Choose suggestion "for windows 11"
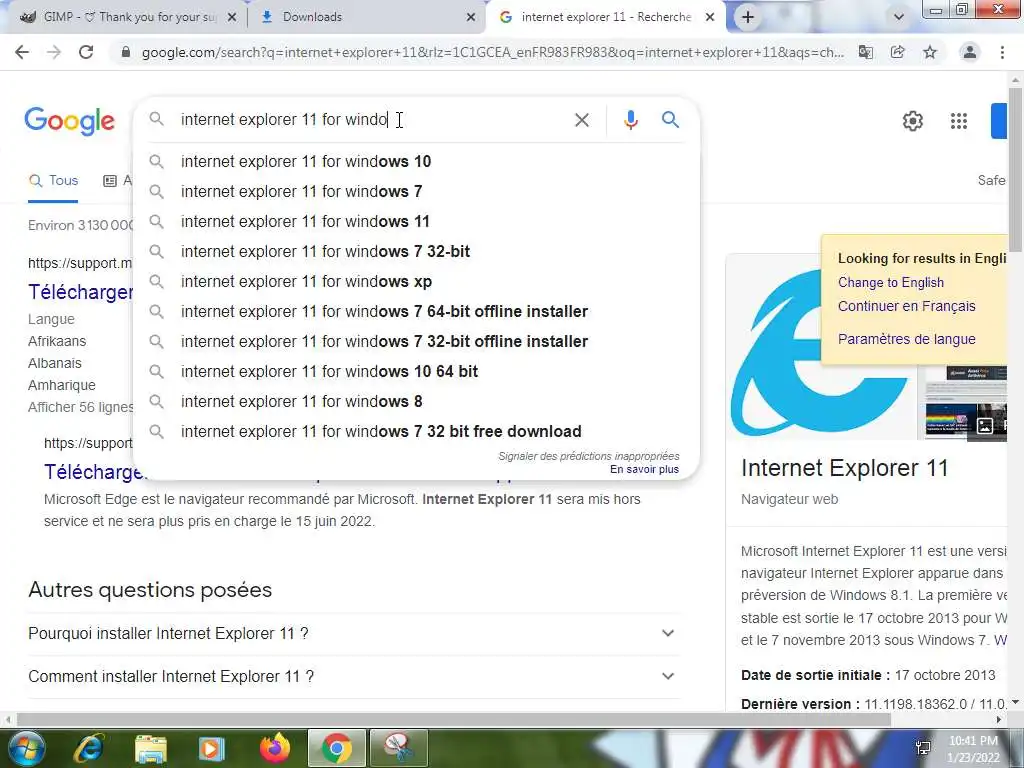This screenshot has width=1024, height=768. click(x=417, y=221)
